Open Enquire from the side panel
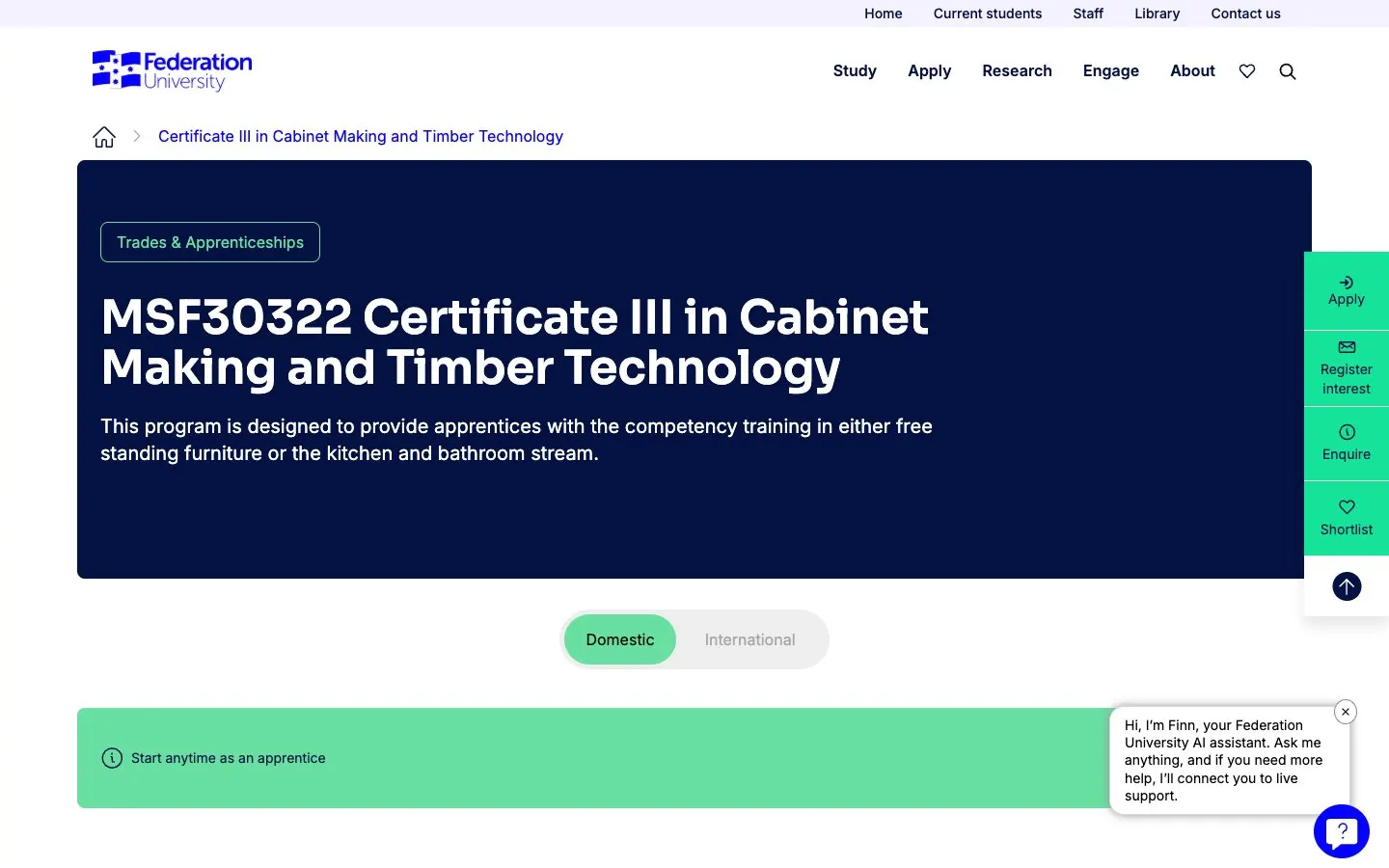 [1347, 444]
